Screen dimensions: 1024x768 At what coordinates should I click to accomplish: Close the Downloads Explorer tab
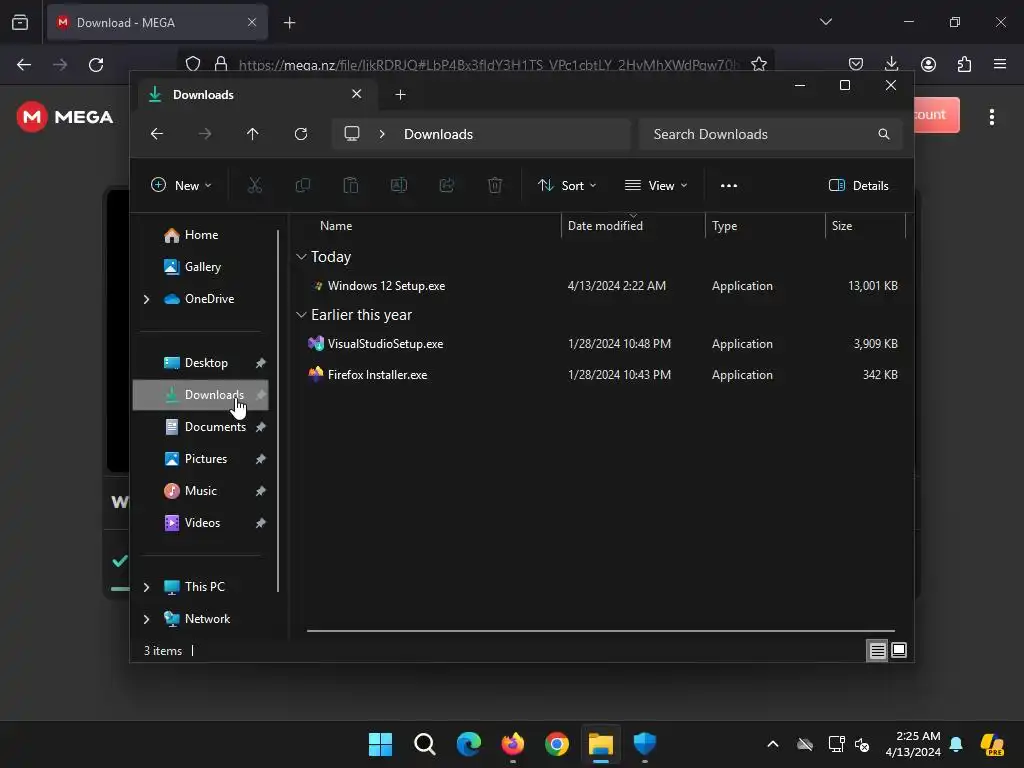coord(357,94)
